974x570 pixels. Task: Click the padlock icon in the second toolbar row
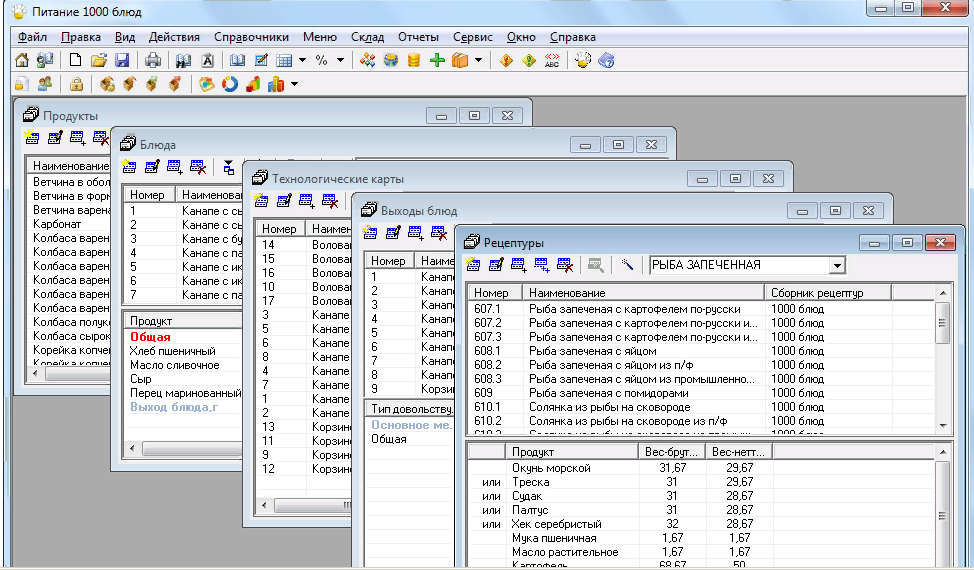[x=76, y=85]
